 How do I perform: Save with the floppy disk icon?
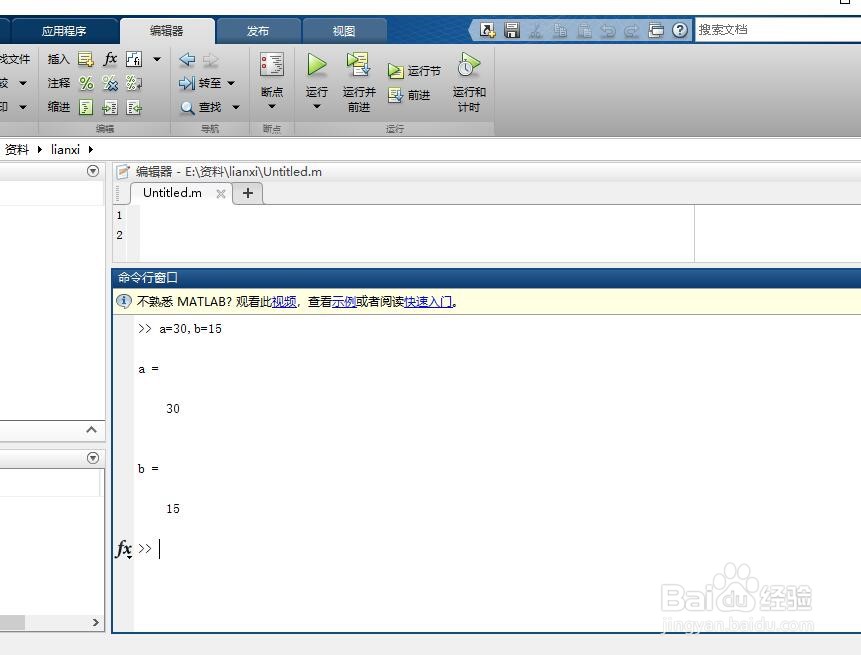pos(512,30)
